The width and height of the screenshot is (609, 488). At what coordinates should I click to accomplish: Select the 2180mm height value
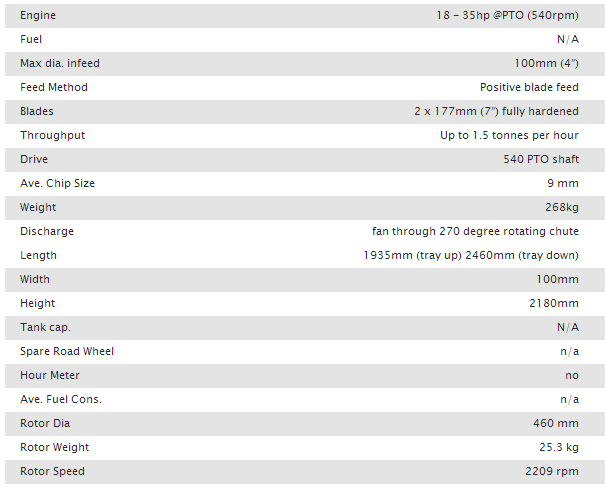pyautogui.click(x=554, y=303)
